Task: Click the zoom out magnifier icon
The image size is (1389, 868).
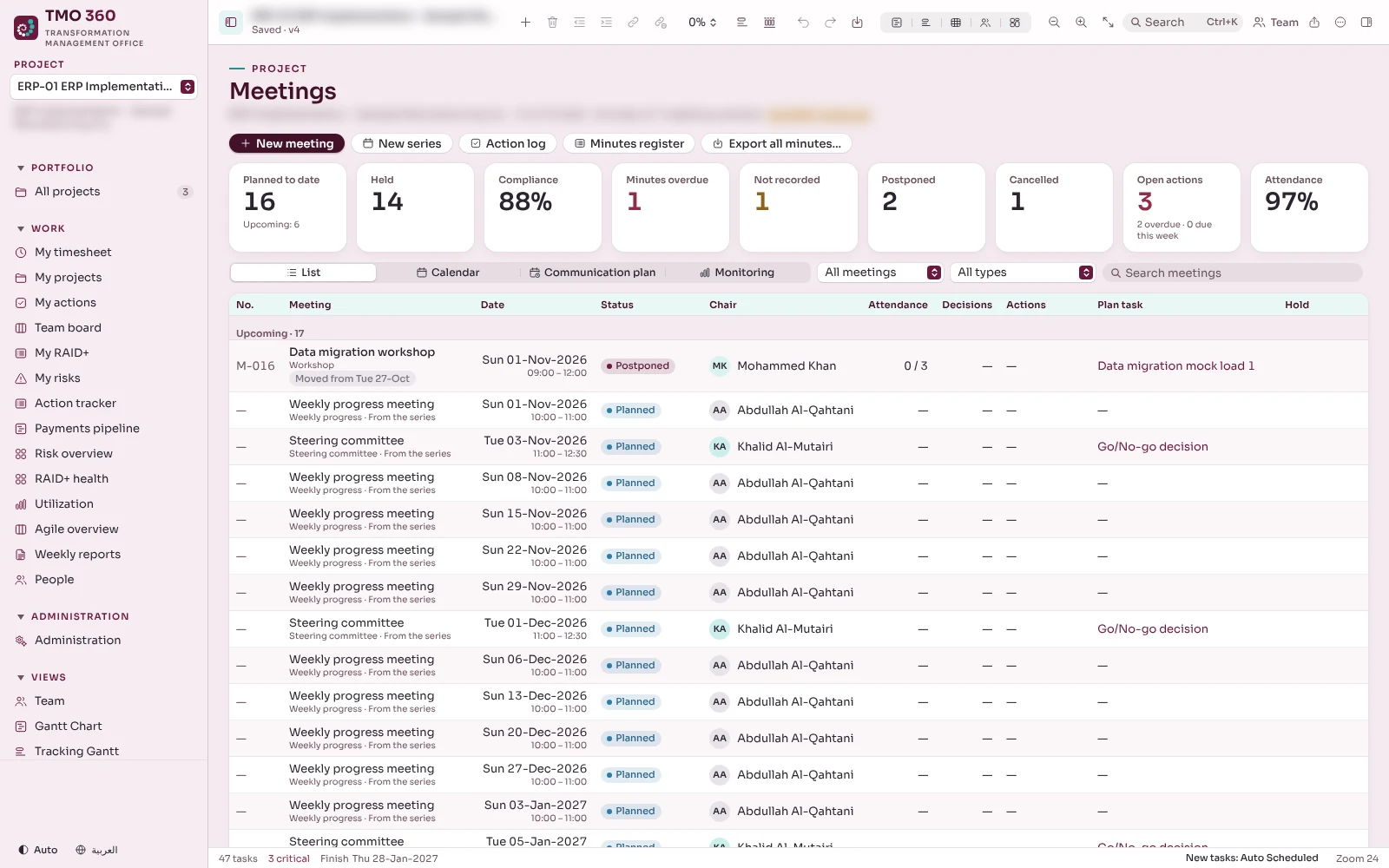Action: click(x=1054, y=23)
